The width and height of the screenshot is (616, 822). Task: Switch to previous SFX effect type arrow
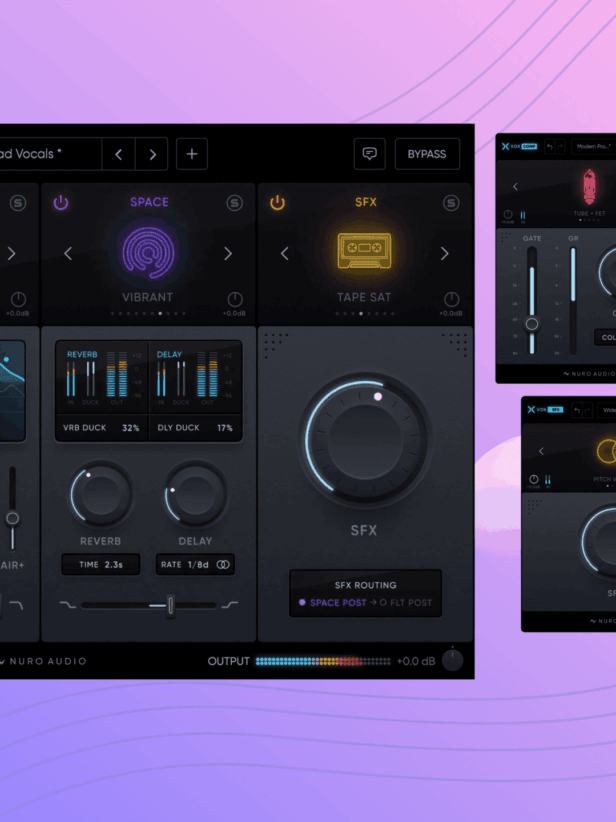285,254
